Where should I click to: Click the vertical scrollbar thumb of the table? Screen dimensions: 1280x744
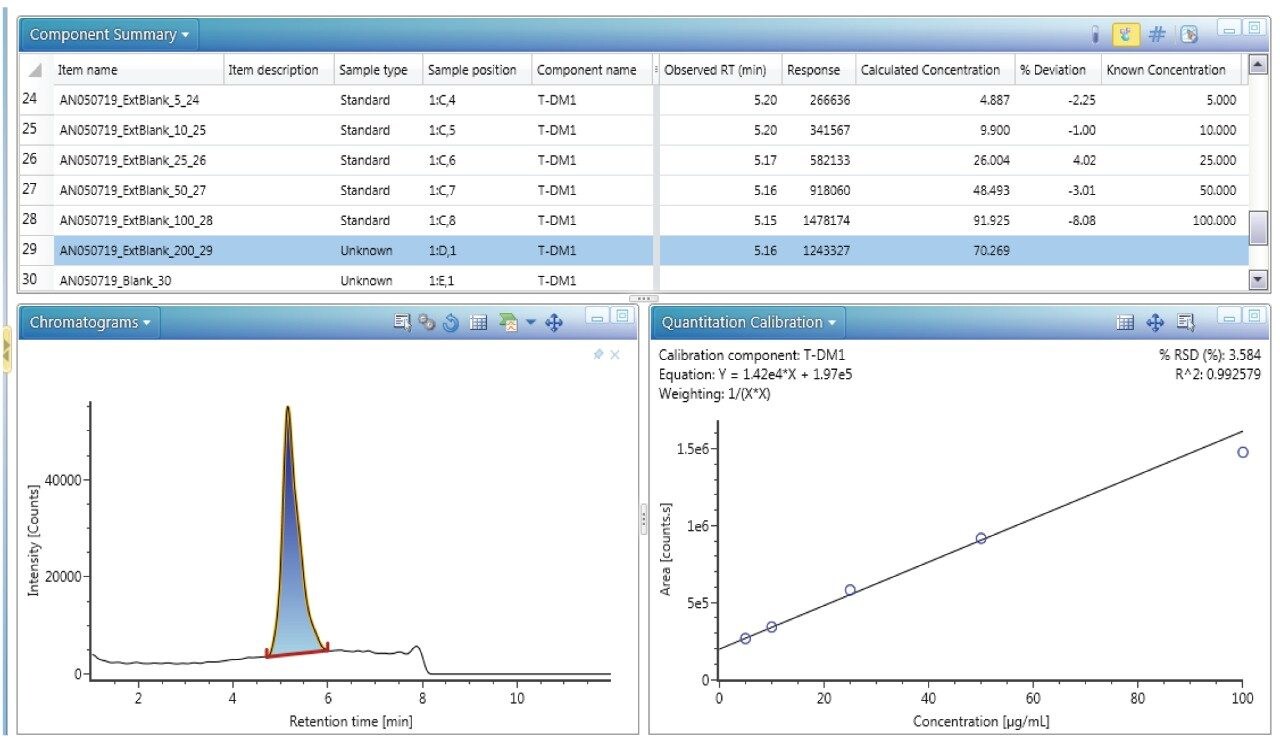click(1259, 229)
